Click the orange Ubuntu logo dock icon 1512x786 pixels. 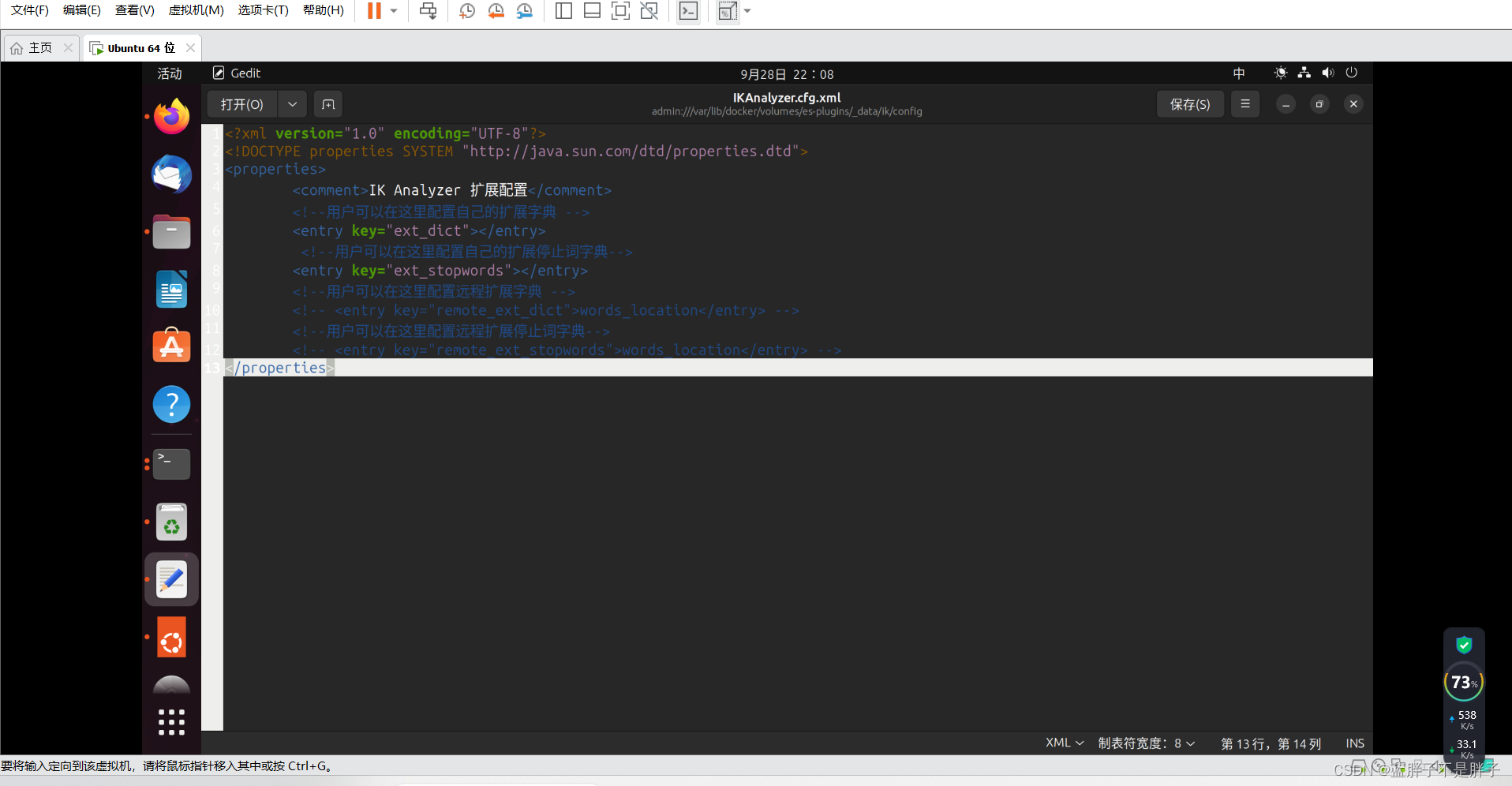171,638
